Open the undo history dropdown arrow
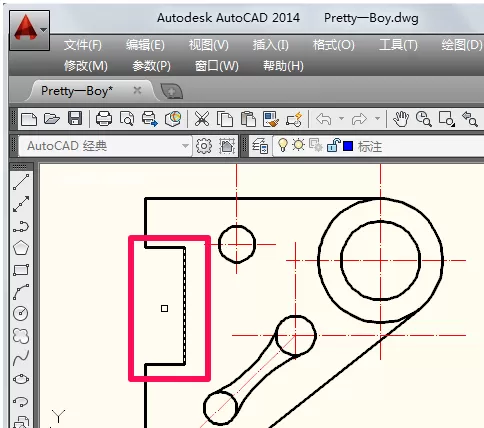This screenshot has height=428, width=484. coord(341,119)
